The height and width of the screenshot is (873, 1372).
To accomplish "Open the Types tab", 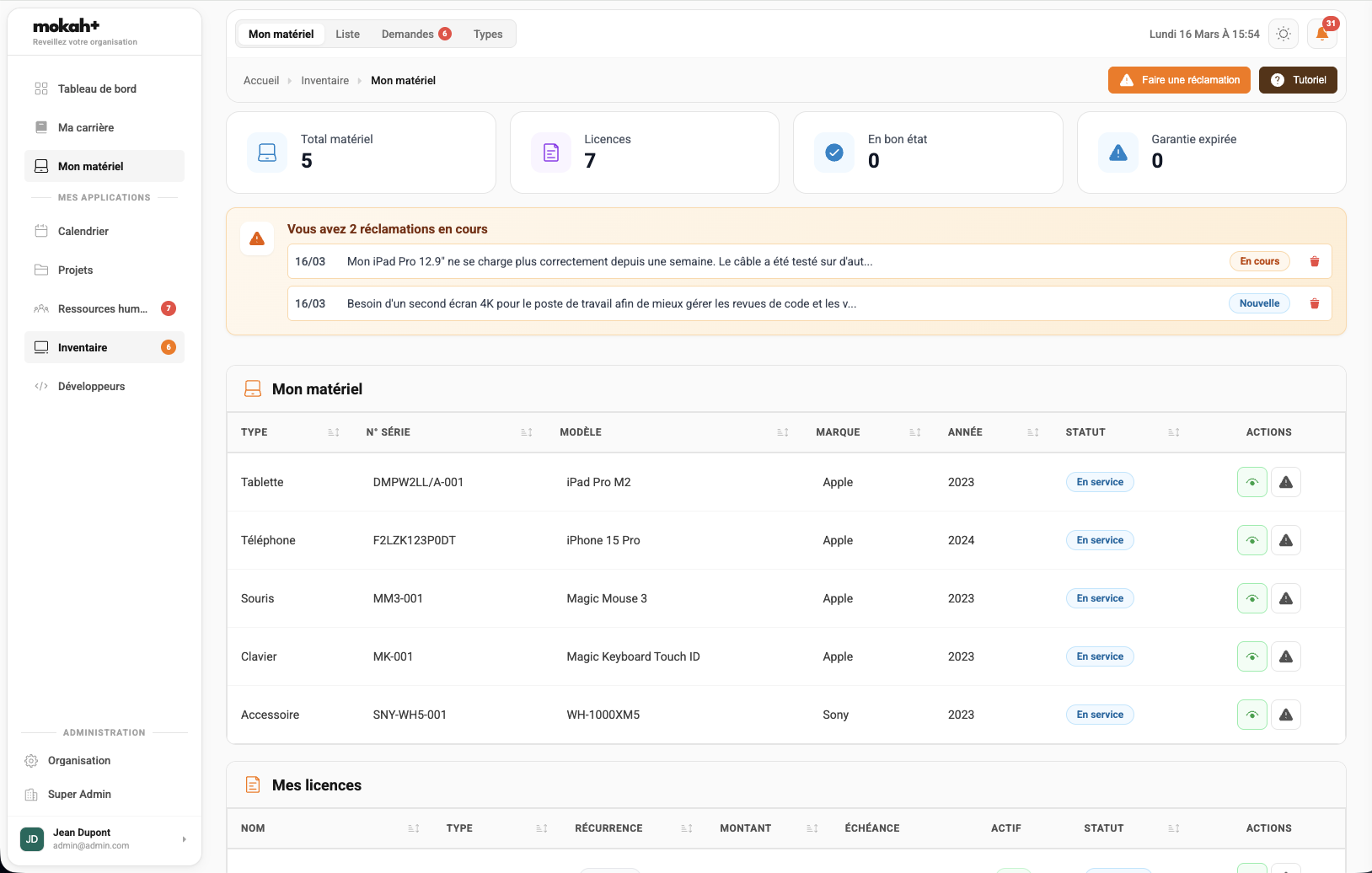I will point(487,35).
